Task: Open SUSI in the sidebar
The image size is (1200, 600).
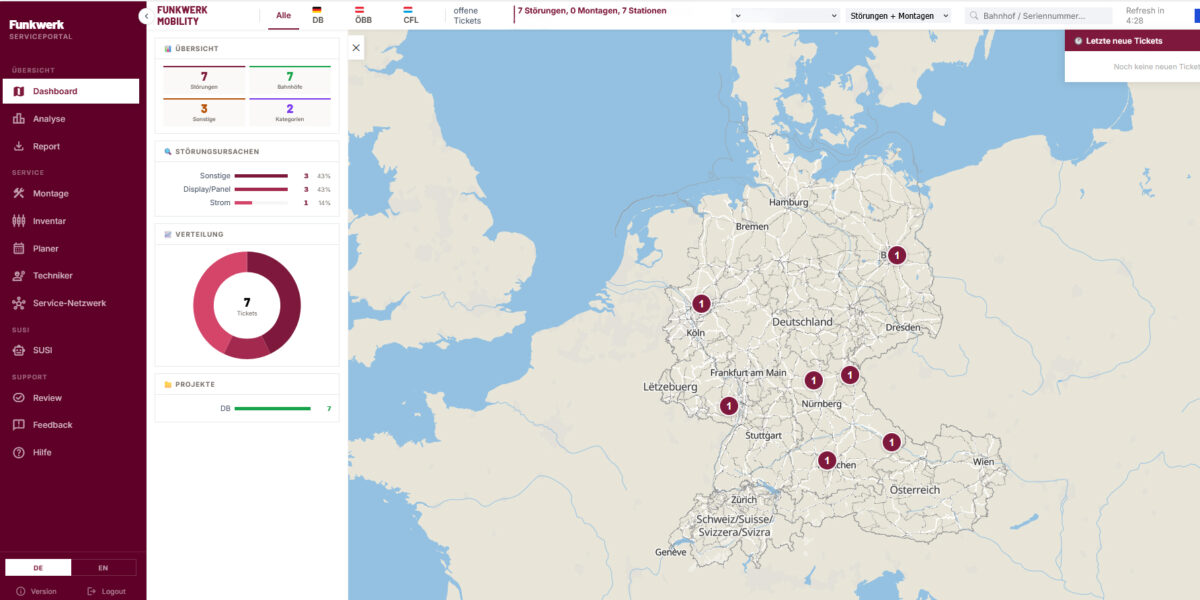Action: 70,350
